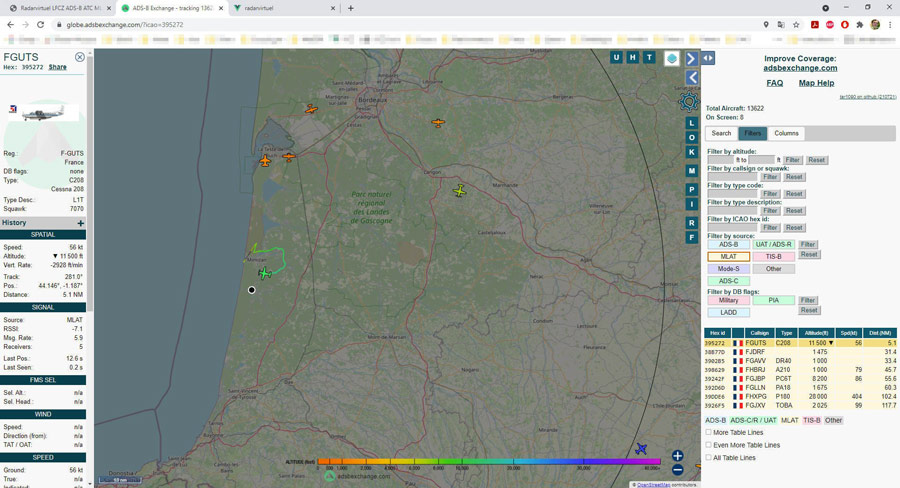Enable More Table Lines checkbox
900x488 pixels.
point(708,432)
